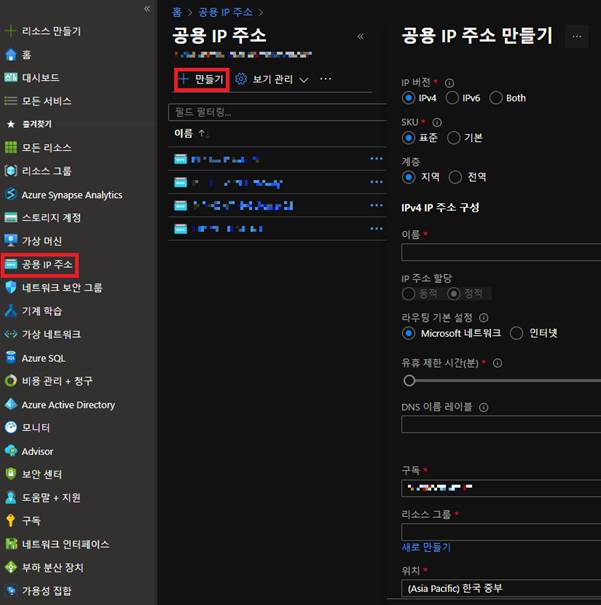Open 리소스 그룹 cube icon
Image resolution: width=601 pixels, height=605 pixels.
tap(11, 171)
